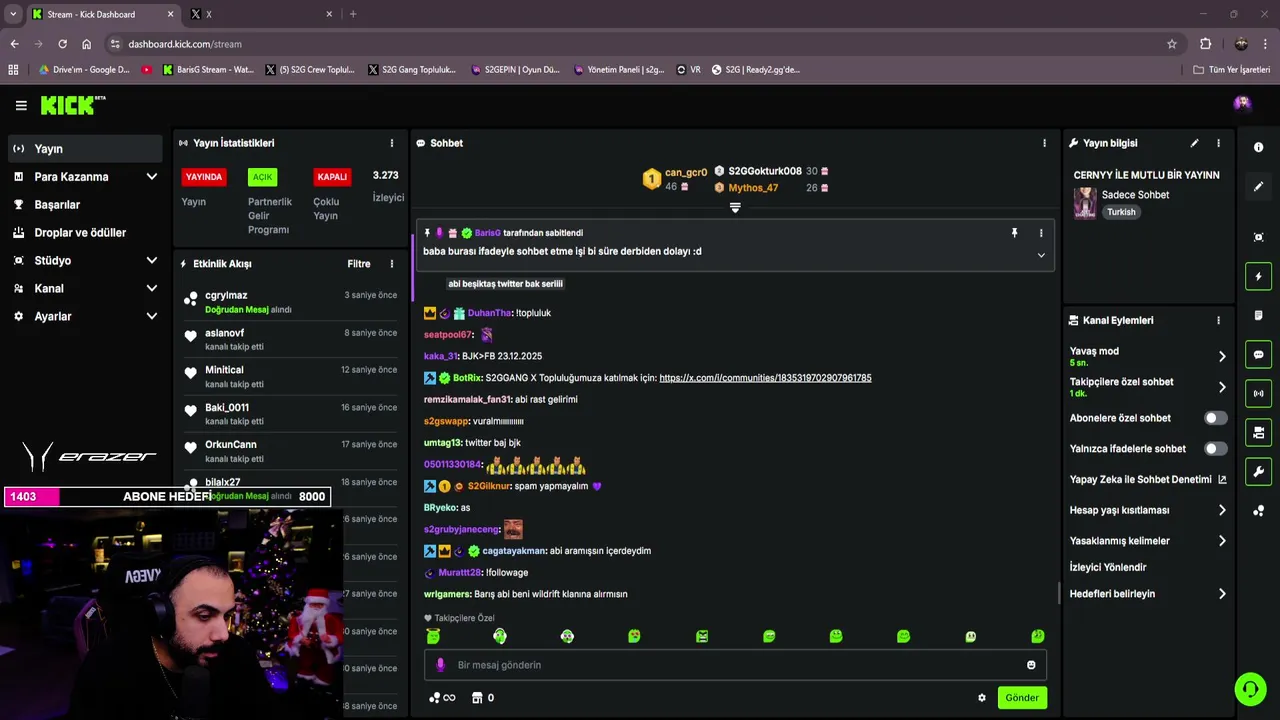Screen dimensions: 1280x720
Task: Select the first angel-halo Kick emote
Action: pyautogui.click(x=433, y=636)
